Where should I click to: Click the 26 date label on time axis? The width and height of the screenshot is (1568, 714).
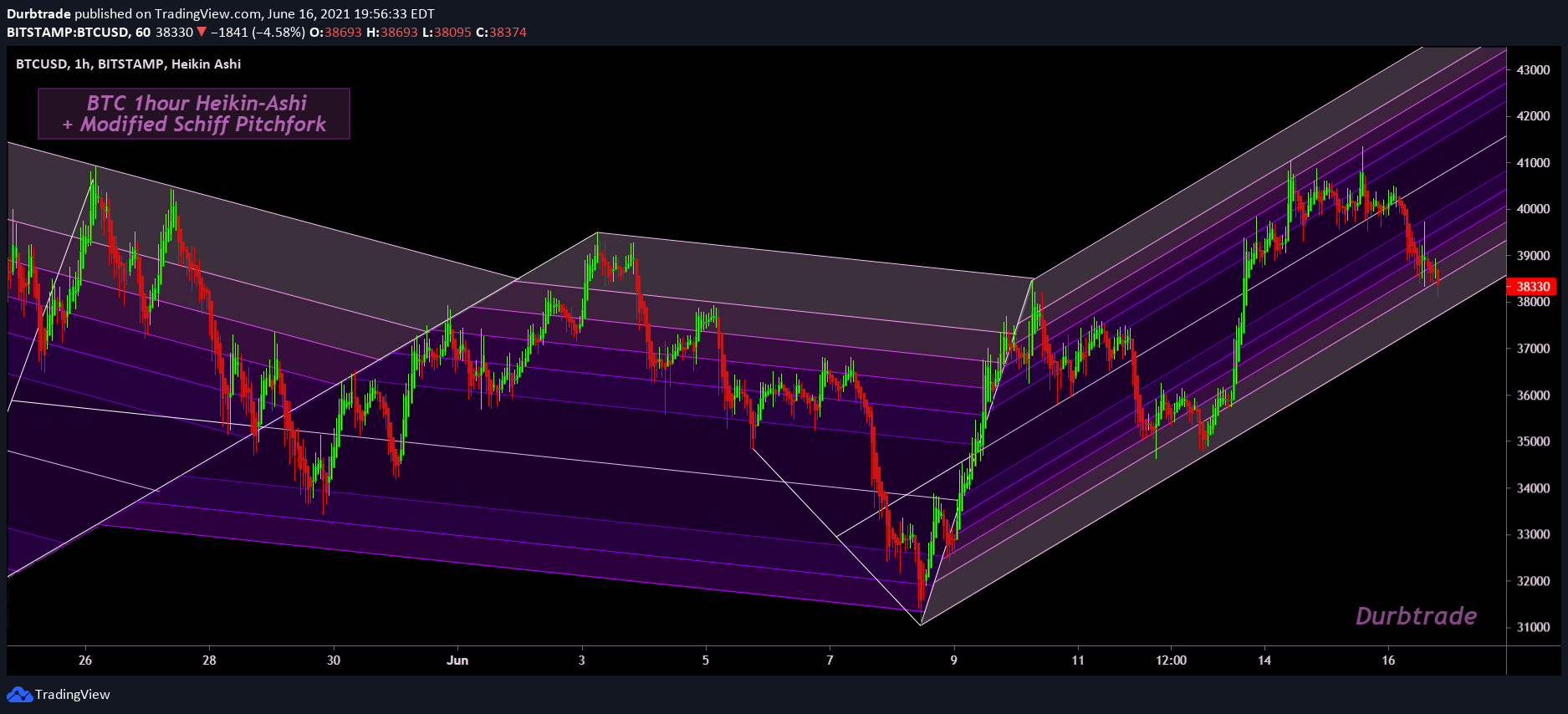pyautogui.click(x=85, y=660)
